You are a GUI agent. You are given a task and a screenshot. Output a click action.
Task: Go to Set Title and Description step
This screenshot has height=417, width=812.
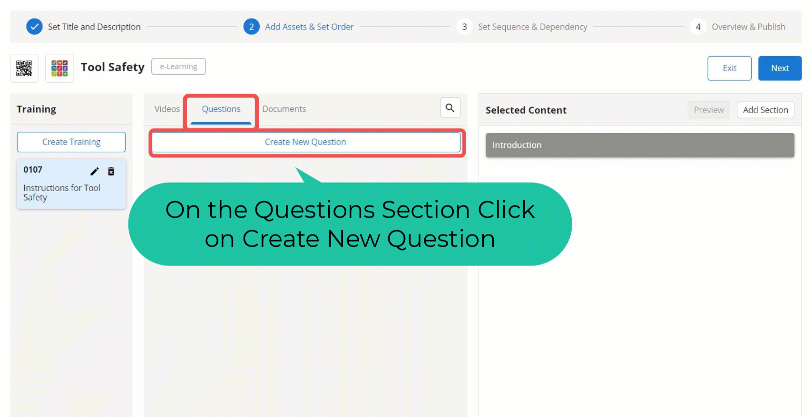pyautogui.click(x=94, y=27)
